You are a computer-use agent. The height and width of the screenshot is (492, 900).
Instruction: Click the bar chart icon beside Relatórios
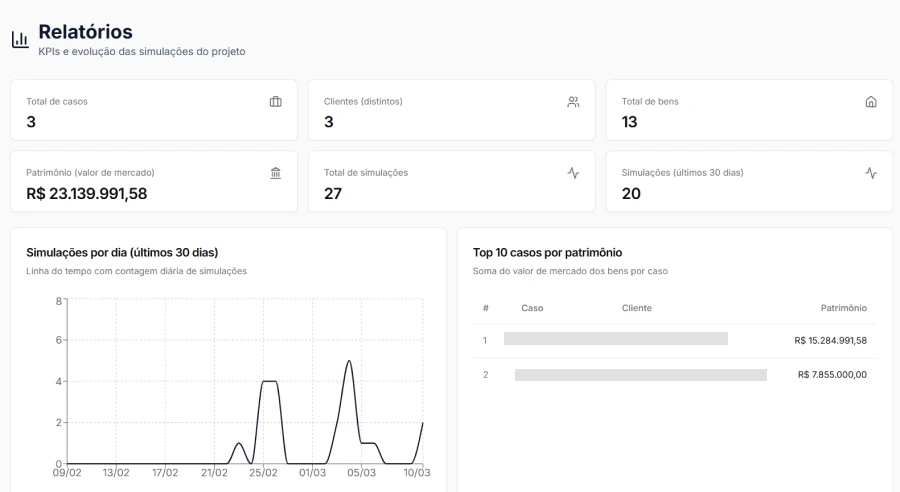(19, 40)
